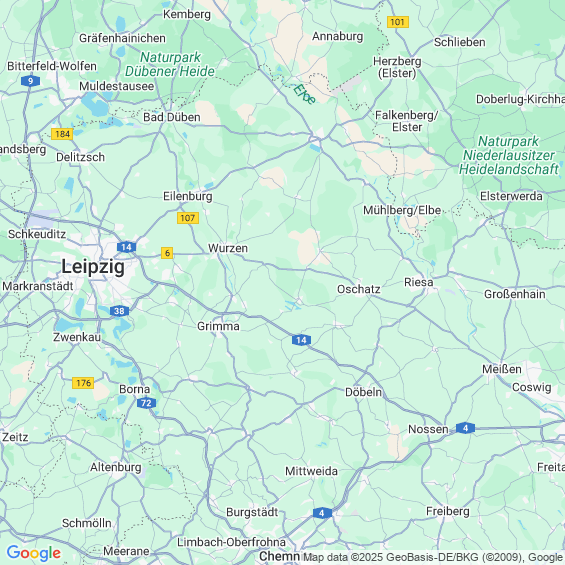Click the yellow 176 road shield
565x565 pixels.
(83, 383)
